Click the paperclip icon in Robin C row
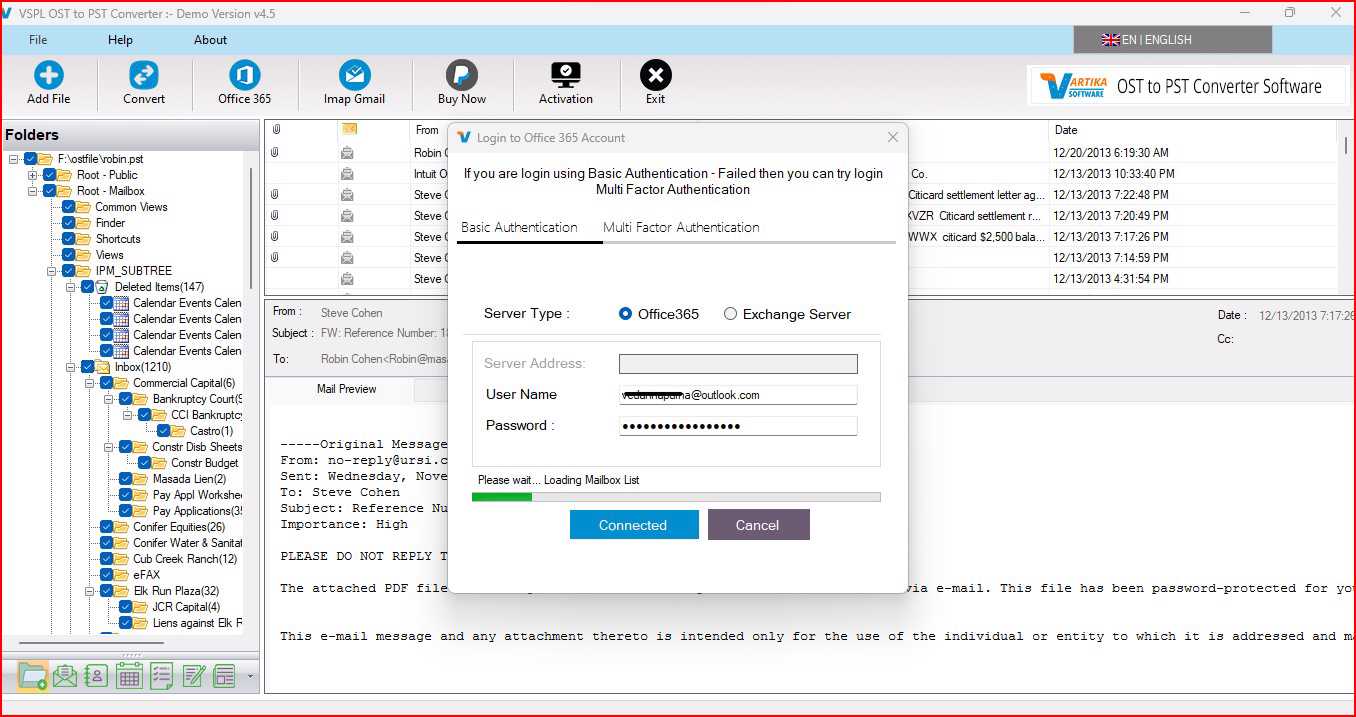The height and width of the screenshot is (717, 1356). coord(275,153)
